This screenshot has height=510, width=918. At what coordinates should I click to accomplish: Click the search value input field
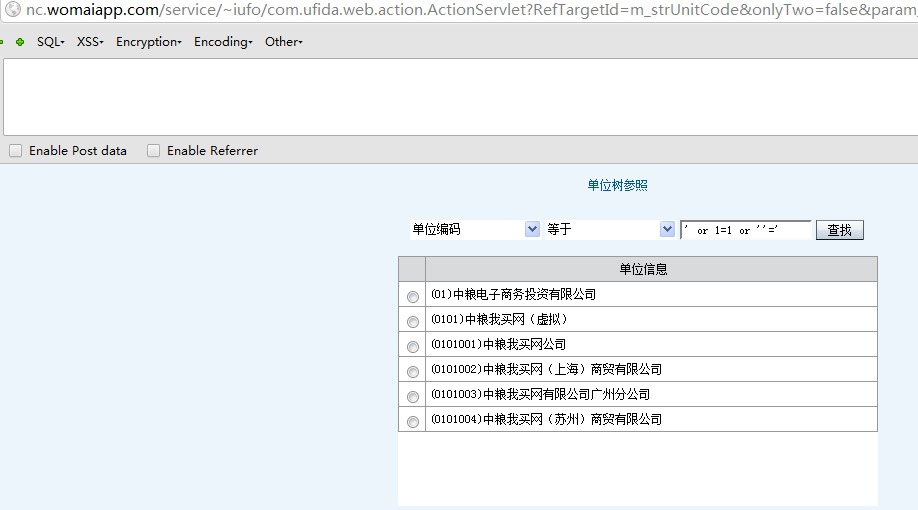tap(746, 230)
